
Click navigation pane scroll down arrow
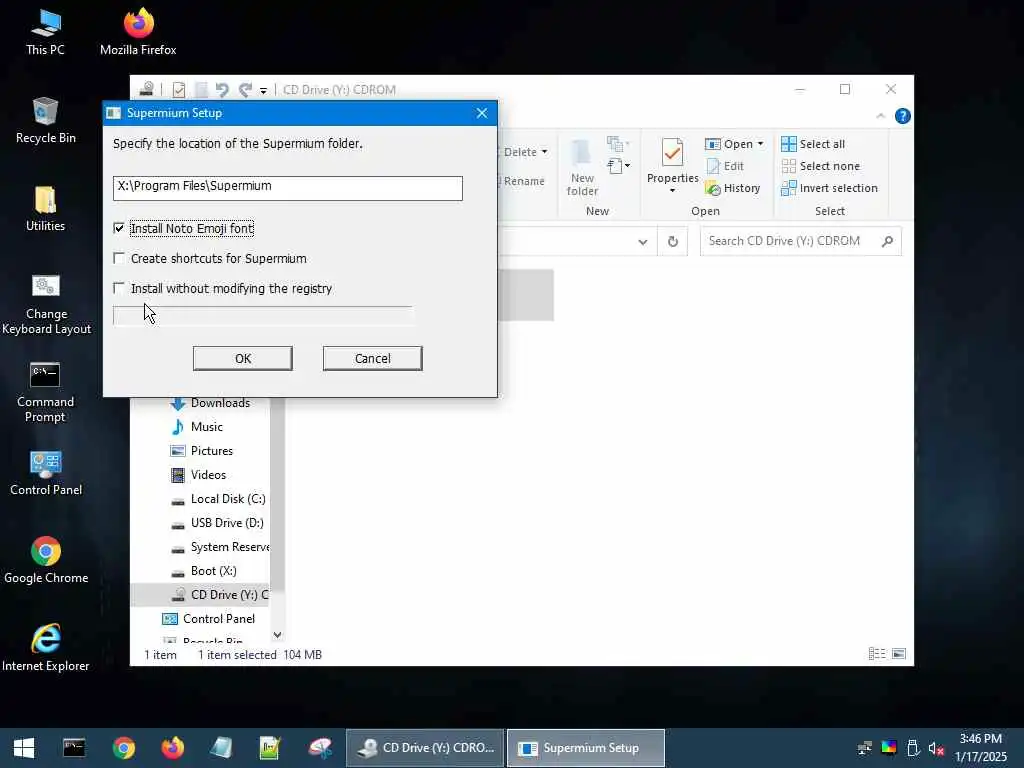pyautogui.click(x=278, y=635)
